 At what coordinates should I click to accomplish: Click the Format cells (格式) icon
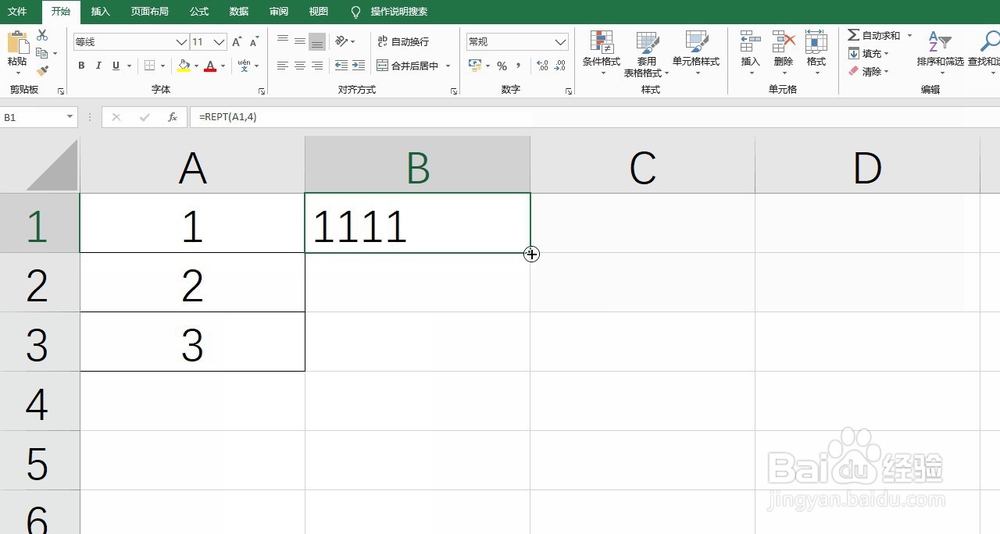pos(816,42)
